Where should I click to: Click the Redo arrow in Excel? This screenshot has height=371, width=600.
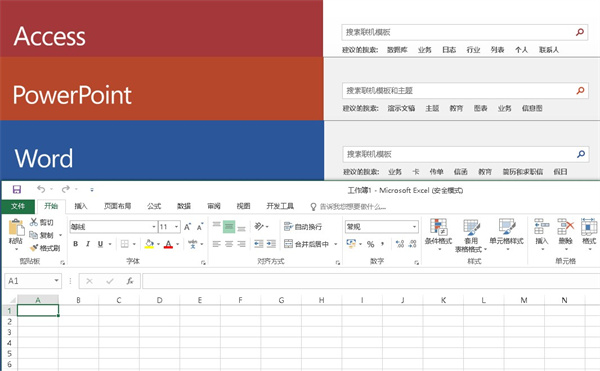[x=66, y=189]
